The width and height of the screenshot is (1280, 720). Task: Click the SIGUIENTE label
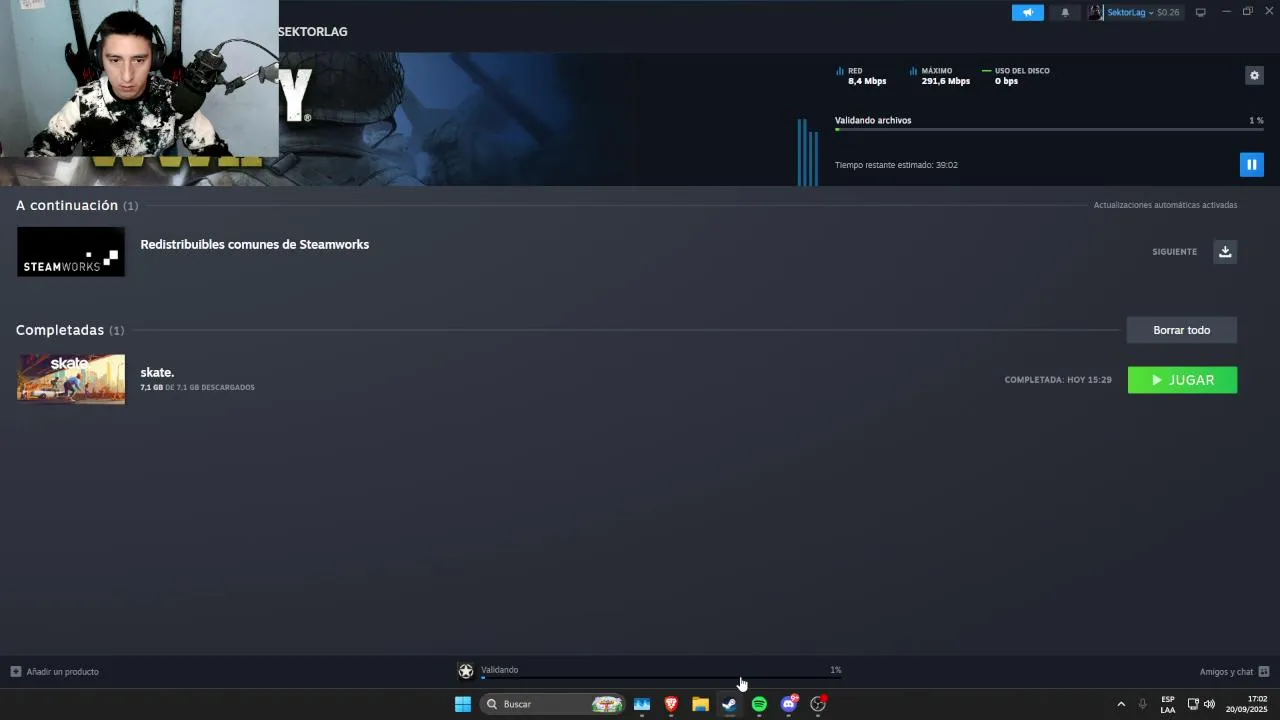pyautogui.click(x=1174, y=252)
